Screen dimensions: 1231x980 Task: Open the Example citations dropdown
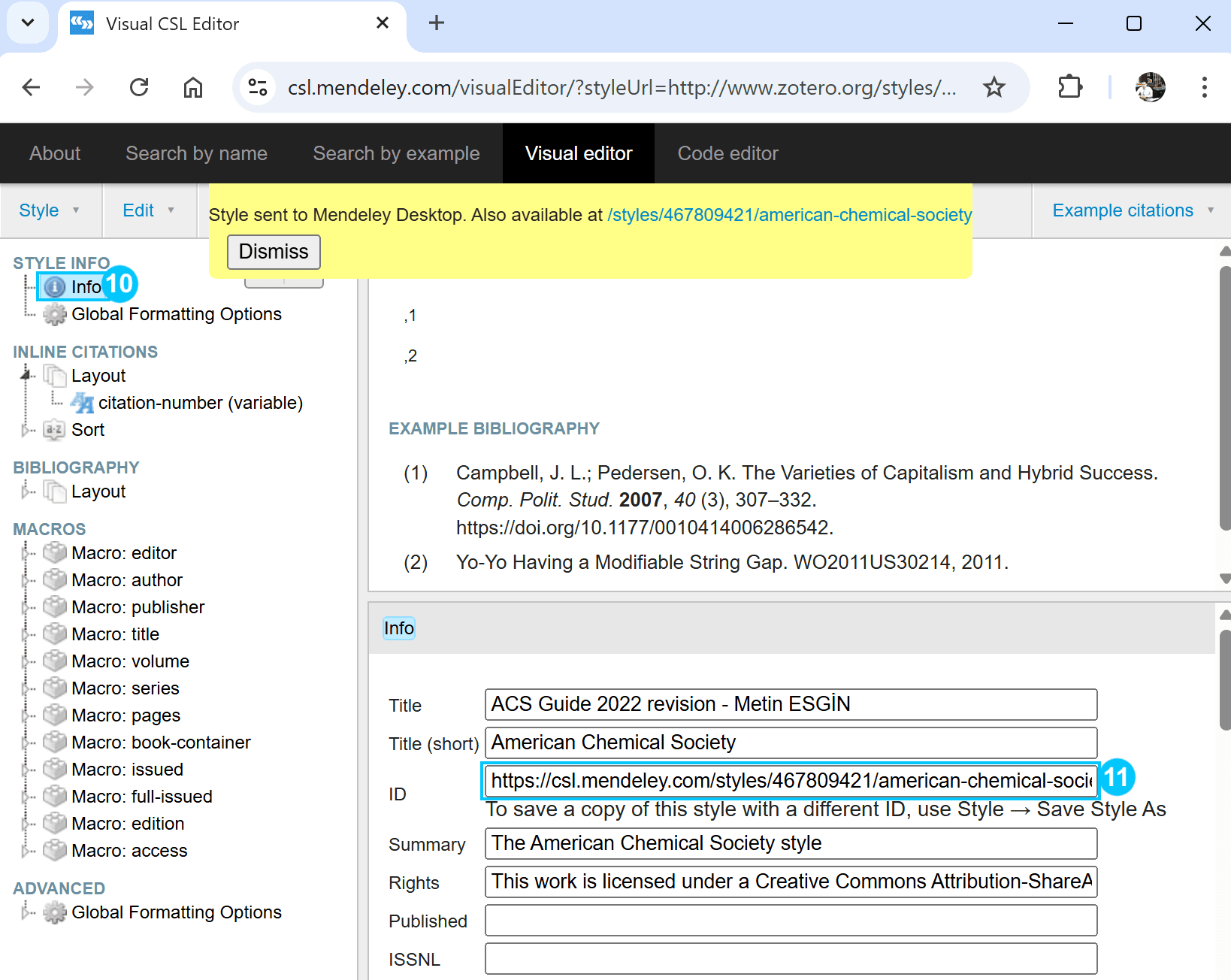[x=1133, y=210]
